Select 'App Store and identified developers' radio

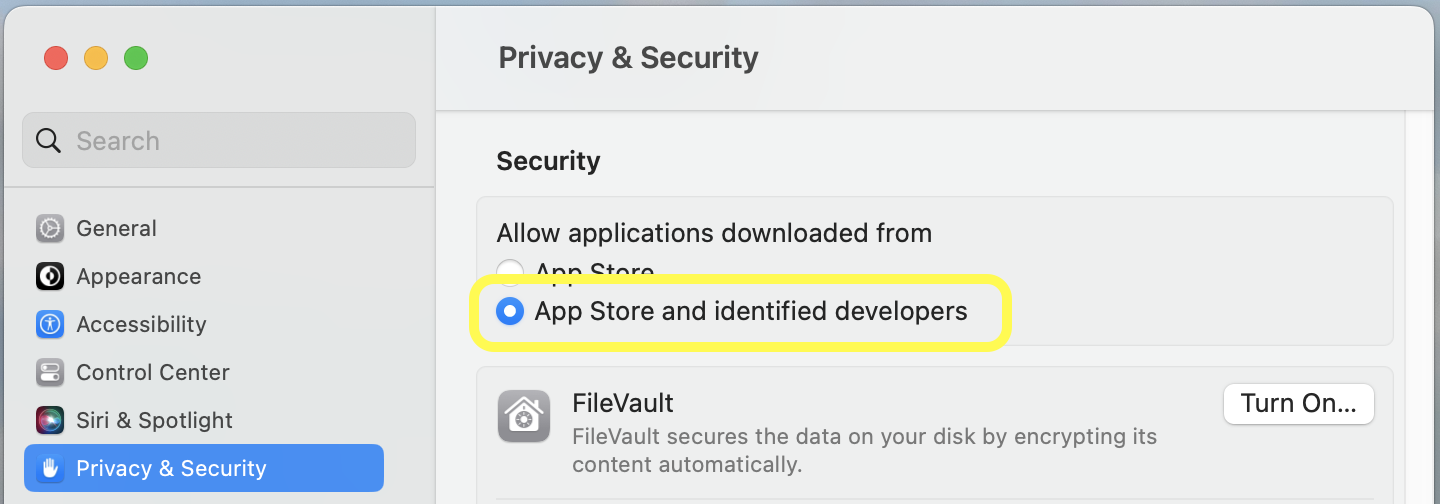510,312
